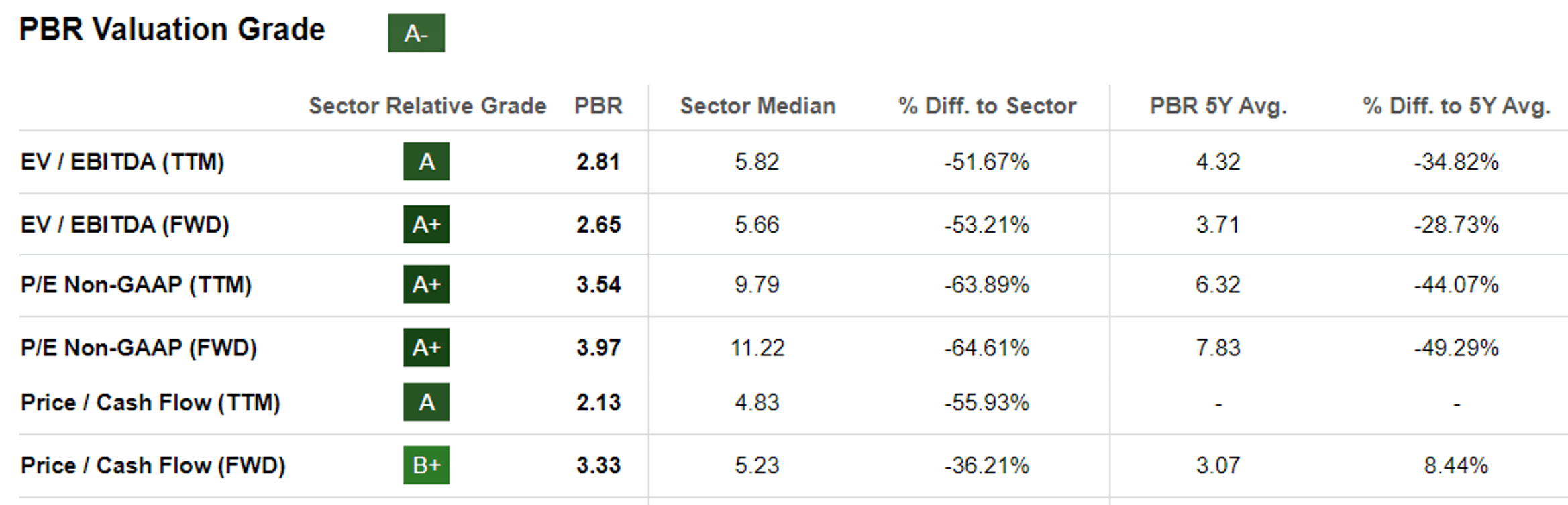Click the EV / EBITDA (TTM) grade badge
Screen dimensions: 1568x505
(x=426, y=162)
